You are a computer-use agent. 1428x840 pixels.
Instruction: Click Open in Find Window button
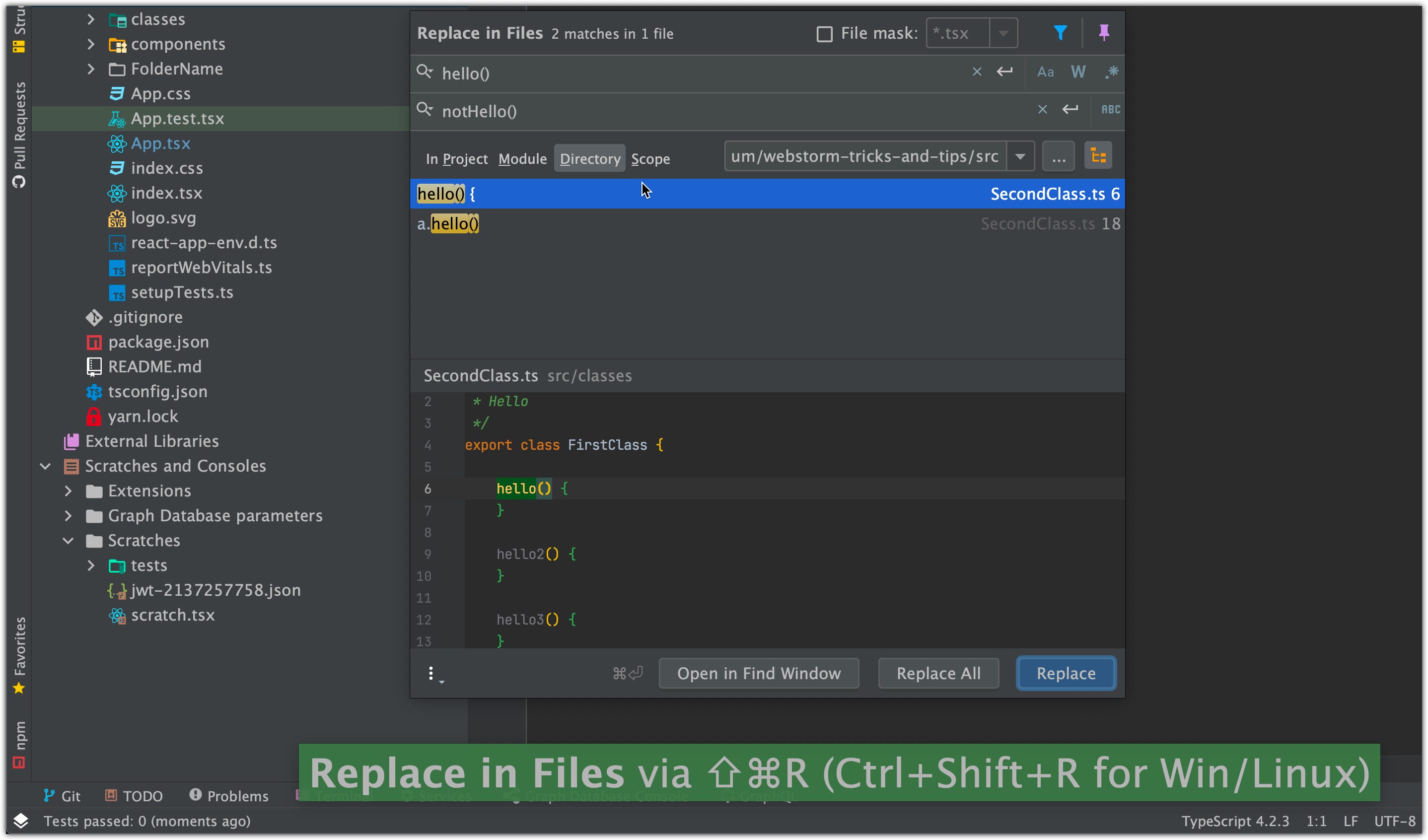click(x=758, y=673)
